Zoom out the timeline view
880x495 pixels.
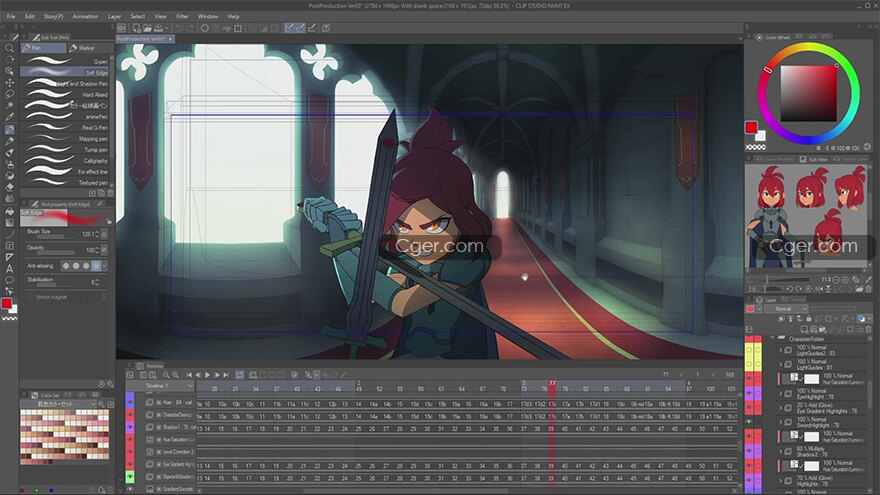point(166,375)
